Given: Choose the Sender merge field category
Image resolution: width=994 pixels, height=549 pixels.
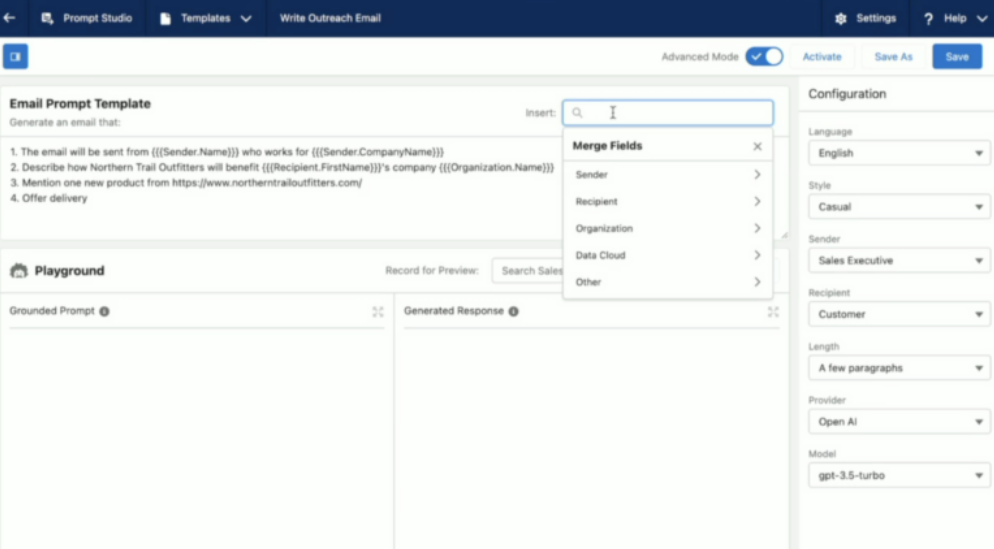Looking at the screenshot, I should point(667,175).
